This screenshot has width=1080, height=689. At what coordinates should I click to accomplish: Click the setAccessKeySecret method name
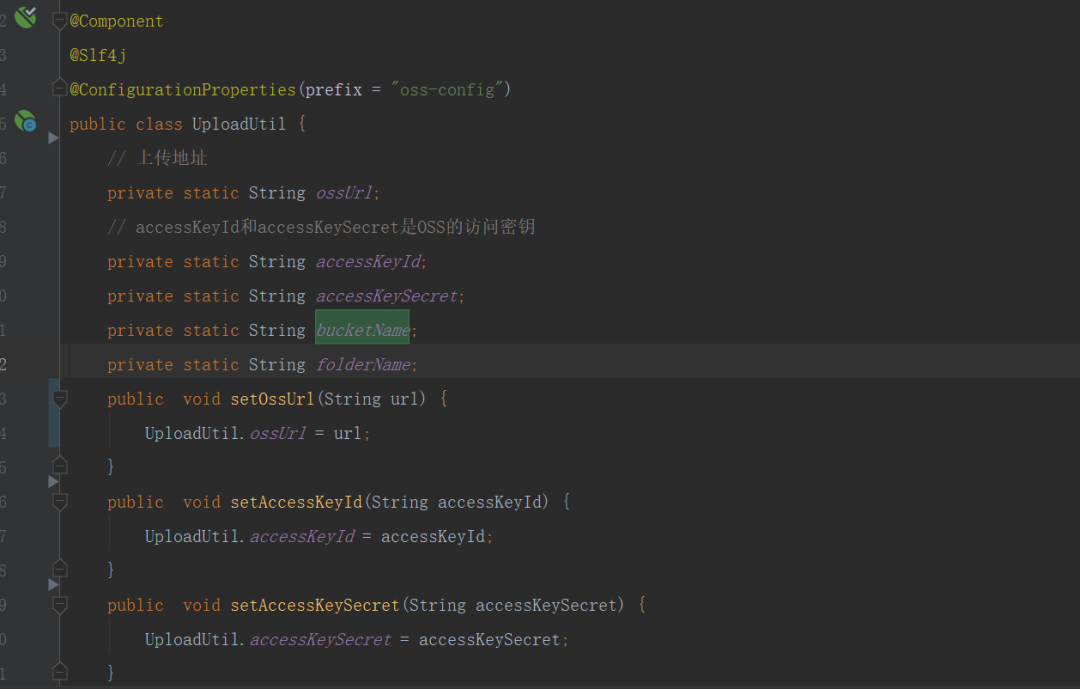point(315,606)
